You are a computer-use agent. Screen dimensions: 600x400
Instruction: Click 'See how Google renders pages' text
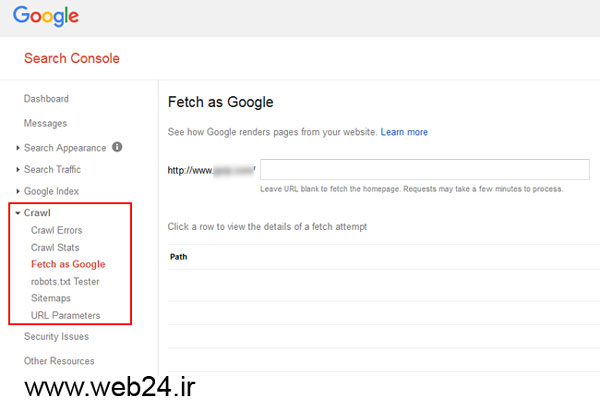[x=272, y=132]
